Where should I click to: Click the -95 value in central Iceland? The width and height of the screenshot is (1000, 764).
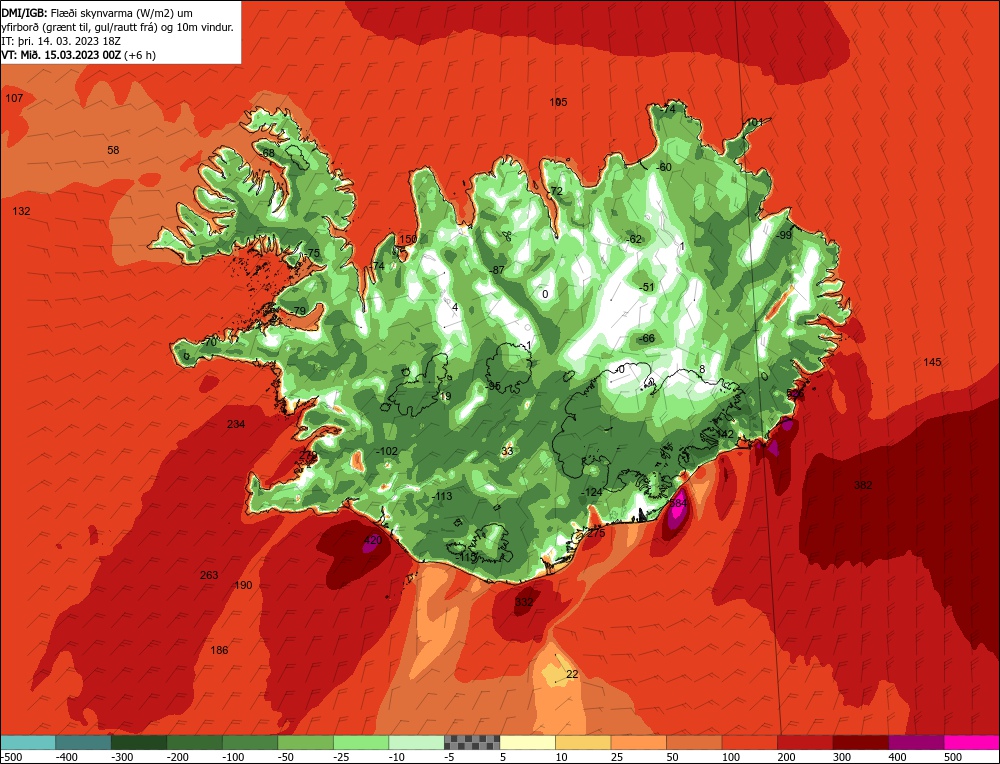click(493, 386)
